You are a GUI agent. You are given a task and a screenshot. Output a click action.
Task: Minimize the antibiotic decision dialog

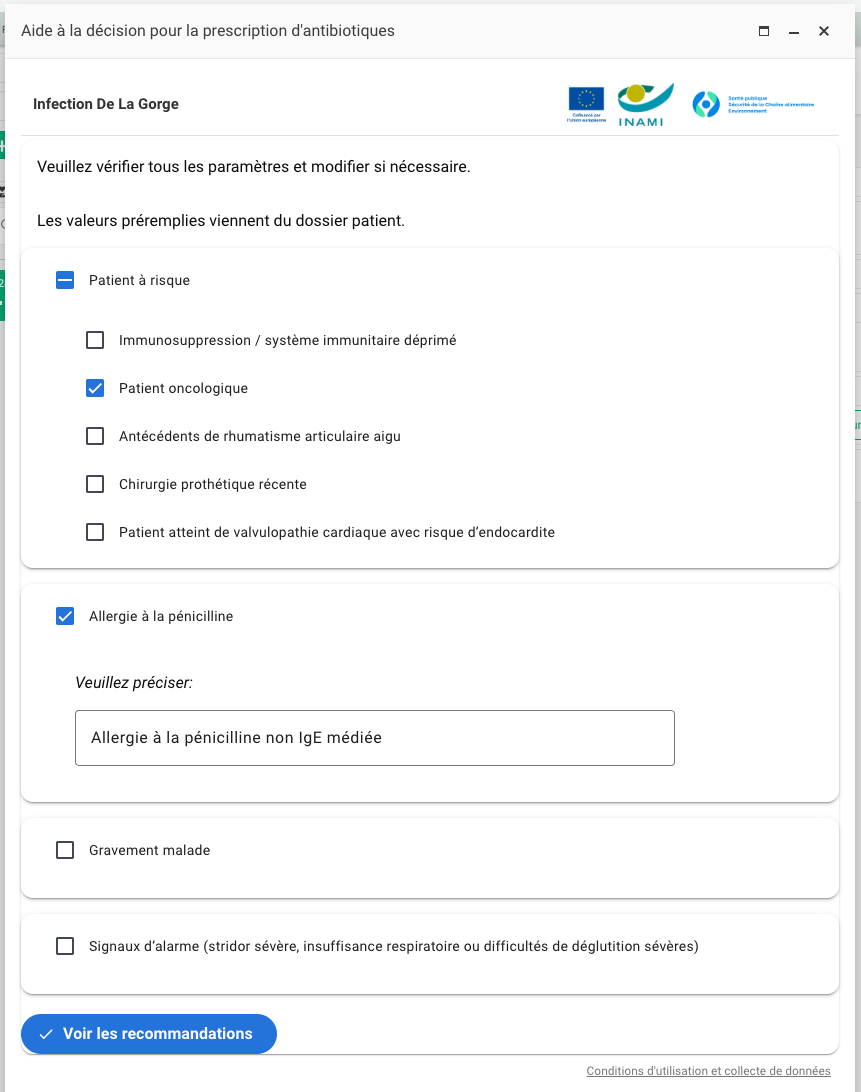click(794, 31)
